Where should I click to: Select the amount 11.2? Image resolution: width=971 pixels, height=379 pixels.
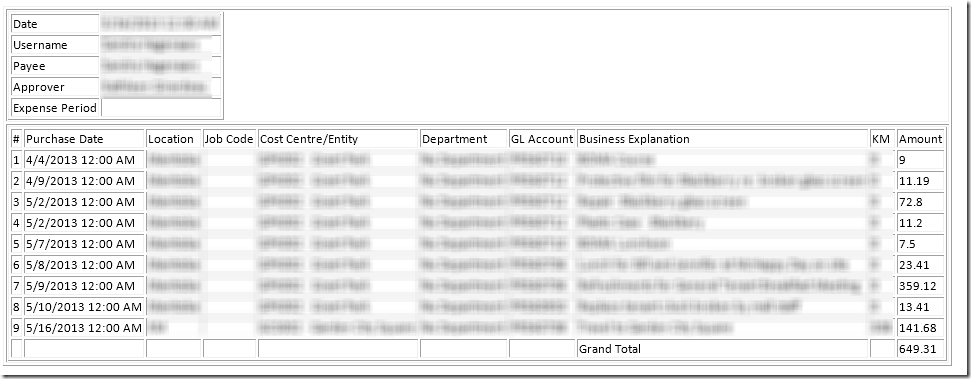click(x=920, y=223)
